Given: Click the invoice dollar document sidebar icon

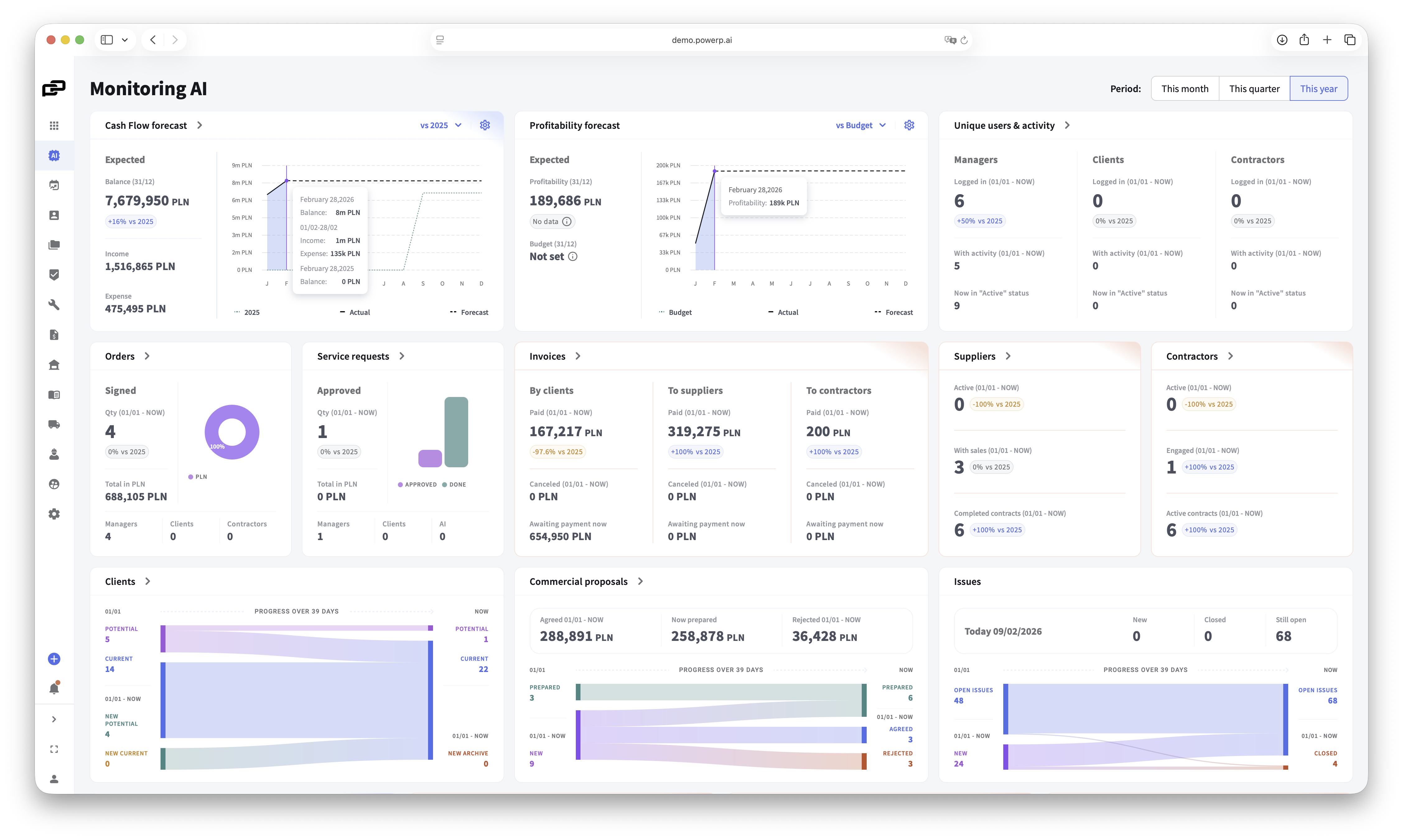Looking at the screenshot, I should [x=54, y=334].
